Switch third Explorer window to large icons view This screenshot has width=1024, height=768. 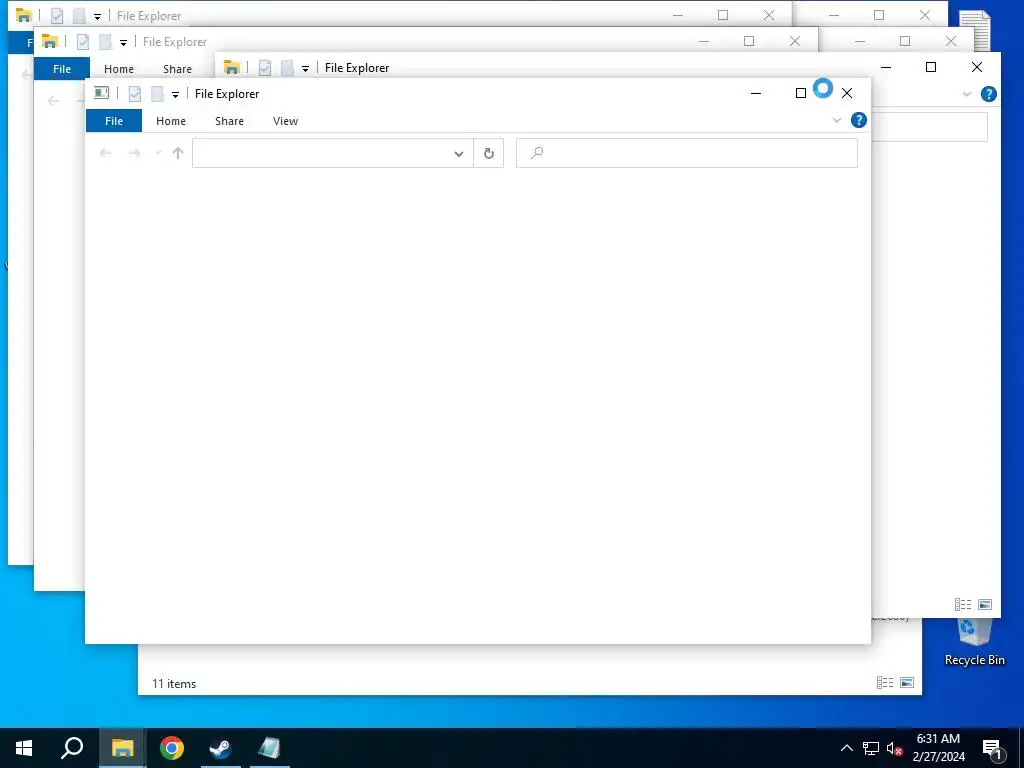(x=985, y=605)
